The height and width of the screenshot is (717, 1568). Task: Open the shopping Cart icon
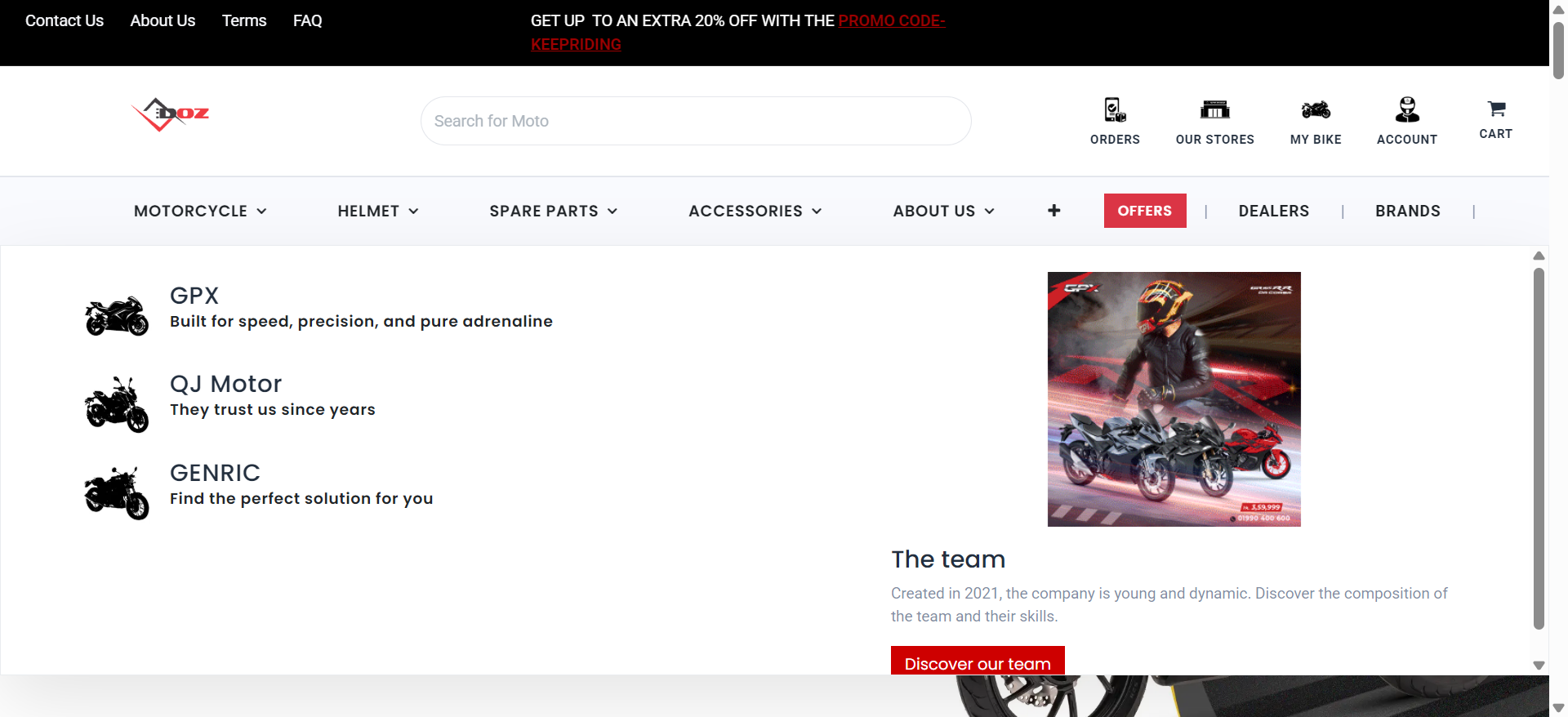[x=1496, y=109]
